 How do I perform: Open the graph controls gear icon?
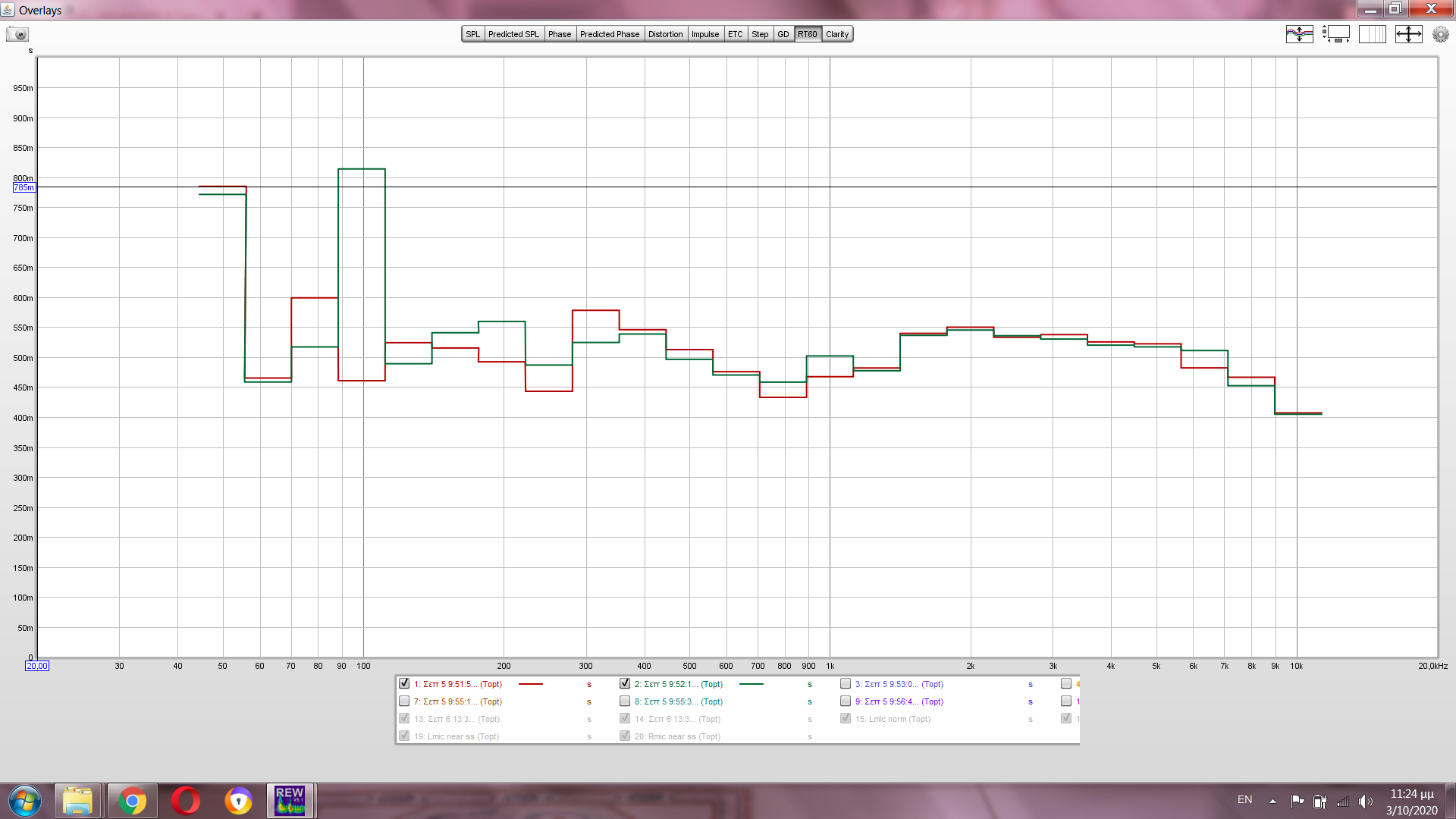tap(1440, 34)
